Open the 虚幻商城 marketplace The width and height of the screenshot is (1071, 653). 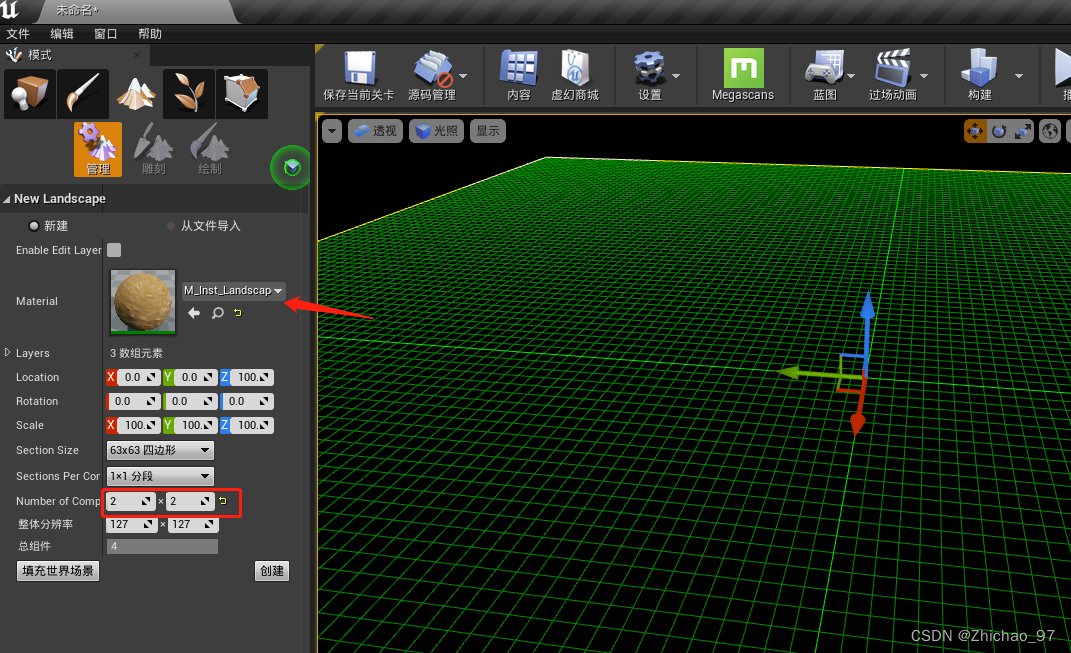(x=575, y=76)
